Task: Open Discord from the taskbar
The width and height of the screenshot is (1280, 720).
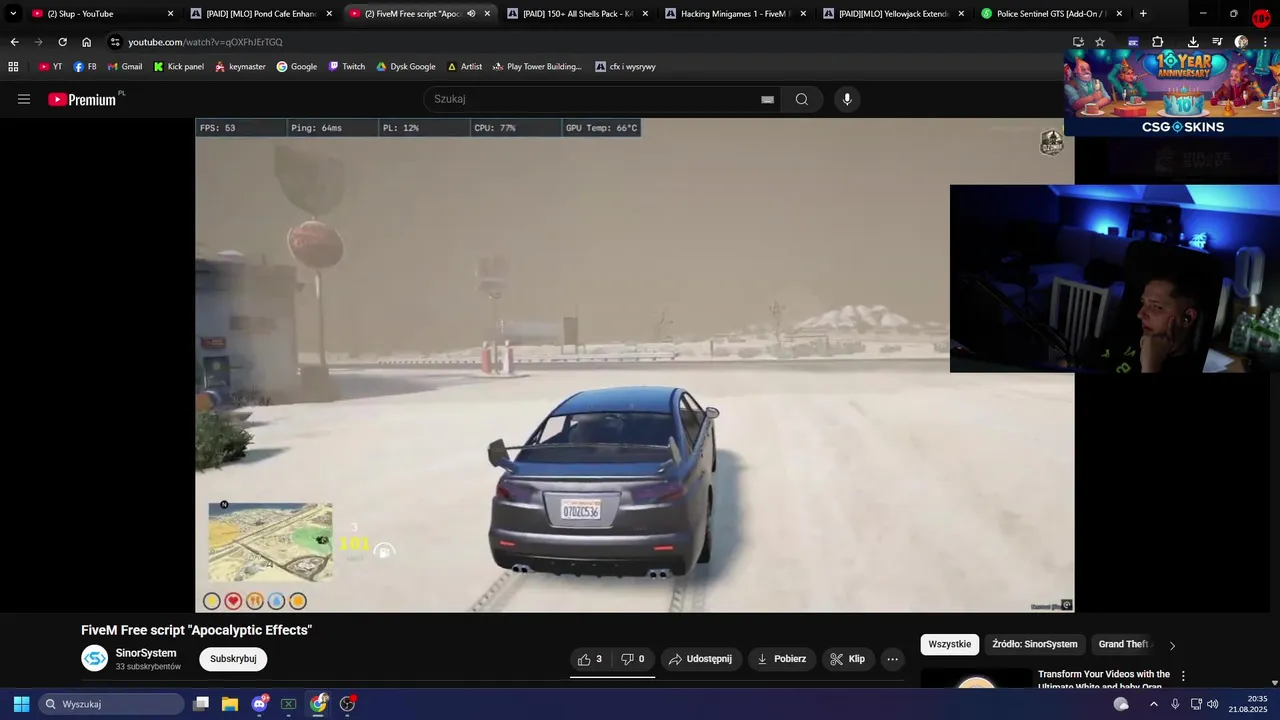Action: [260, 704]
